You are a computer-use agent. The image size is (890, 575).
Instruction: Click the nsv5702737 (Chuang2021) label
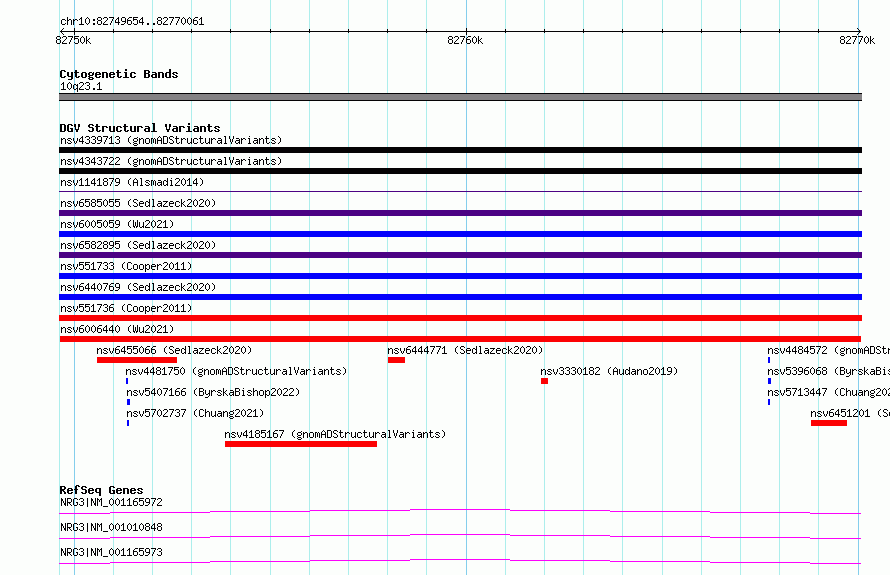click(x=195, y=413)
